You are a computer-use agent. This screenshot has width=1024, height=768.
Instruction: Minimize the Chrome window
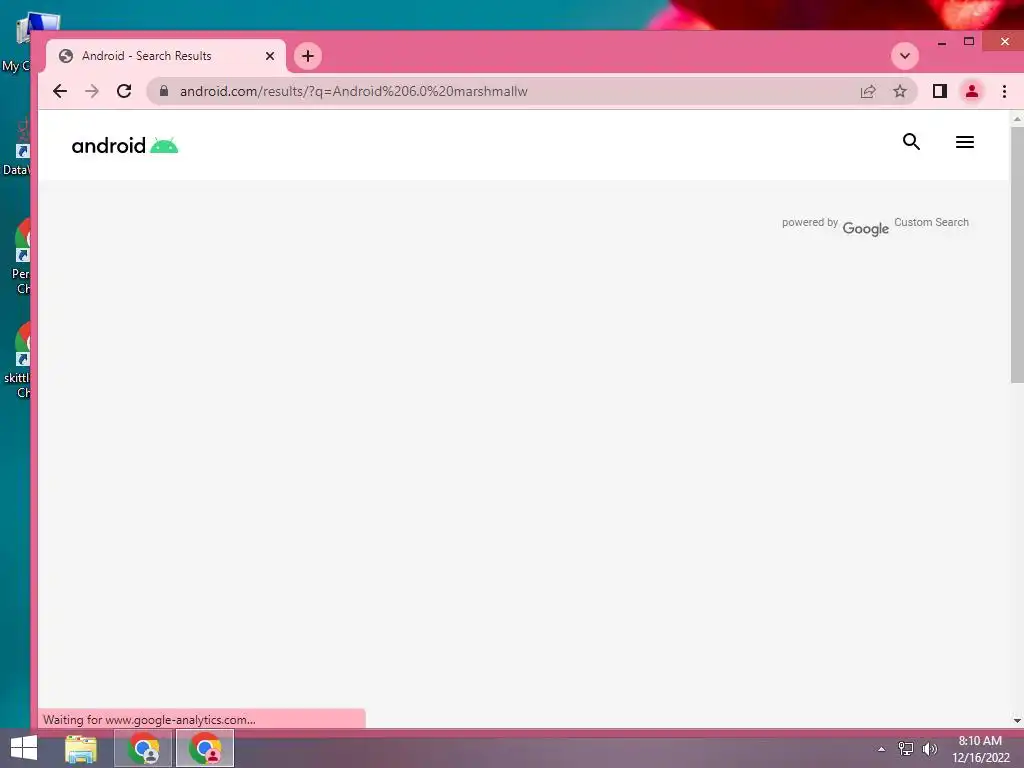942,42
